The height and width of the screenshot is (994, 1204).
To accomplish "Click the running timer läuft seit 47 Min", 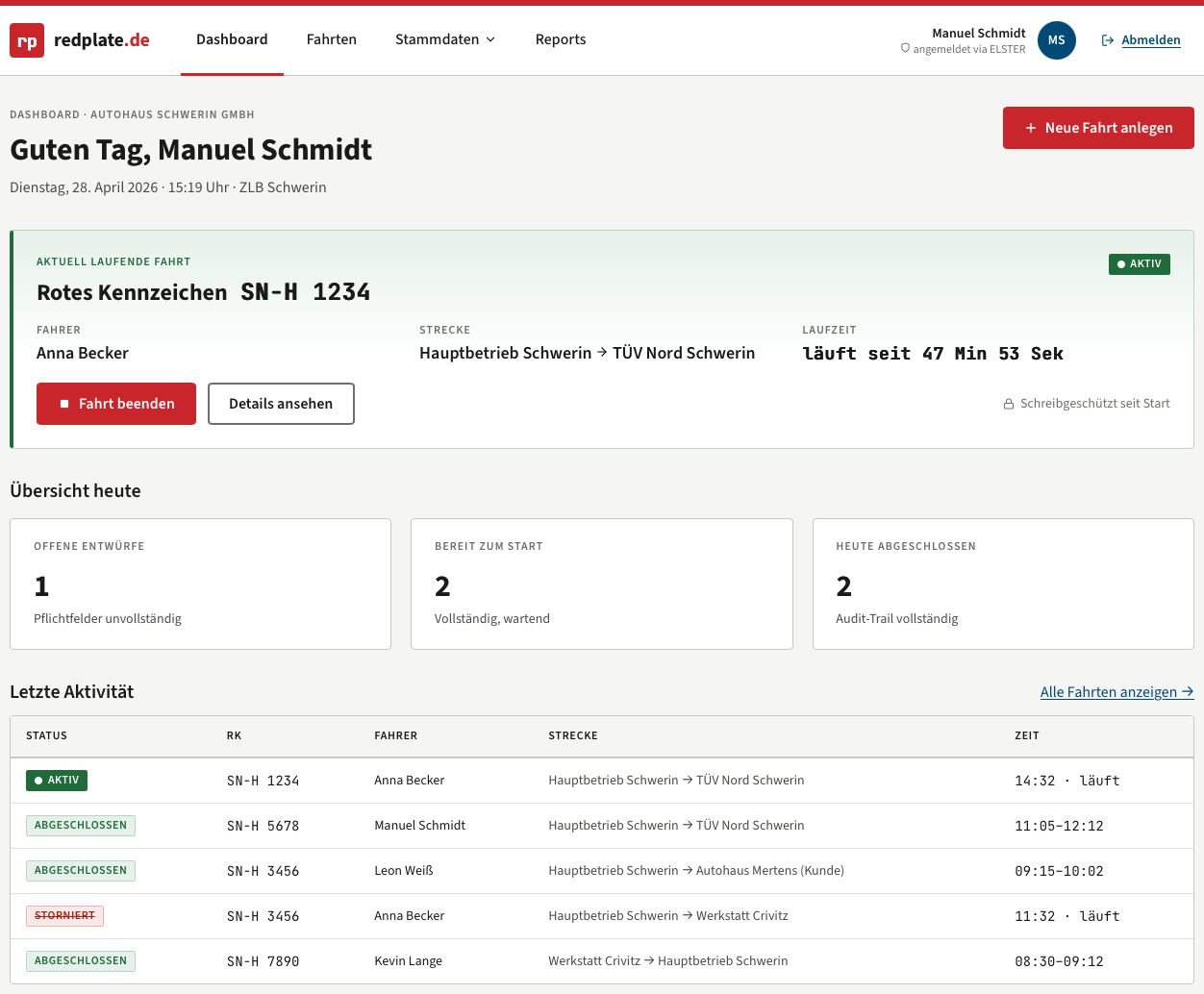I will (933, 354).
